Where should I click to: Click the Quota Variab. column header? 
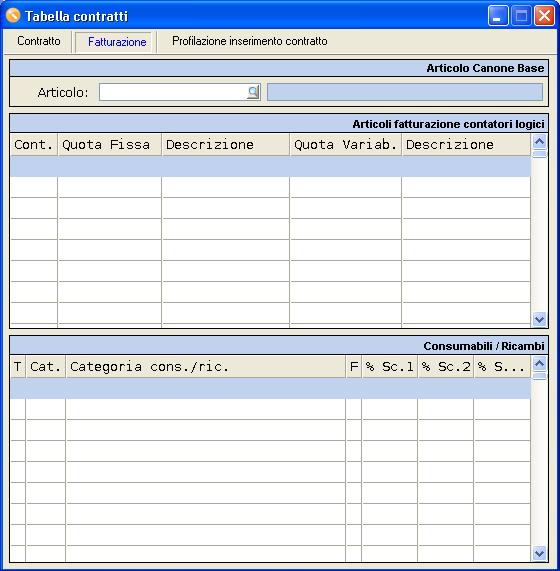[346, 145]
